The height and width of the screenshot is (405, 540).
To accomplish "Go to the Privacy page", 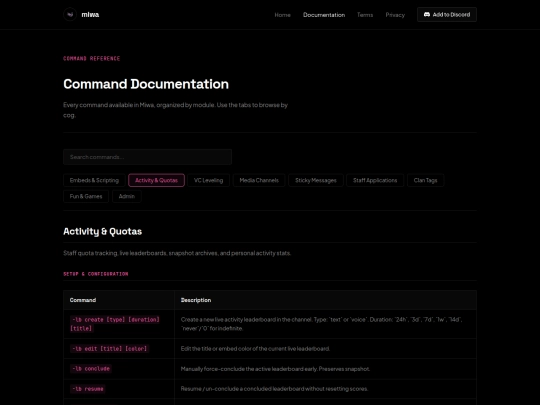I will [x=395, y=15].
